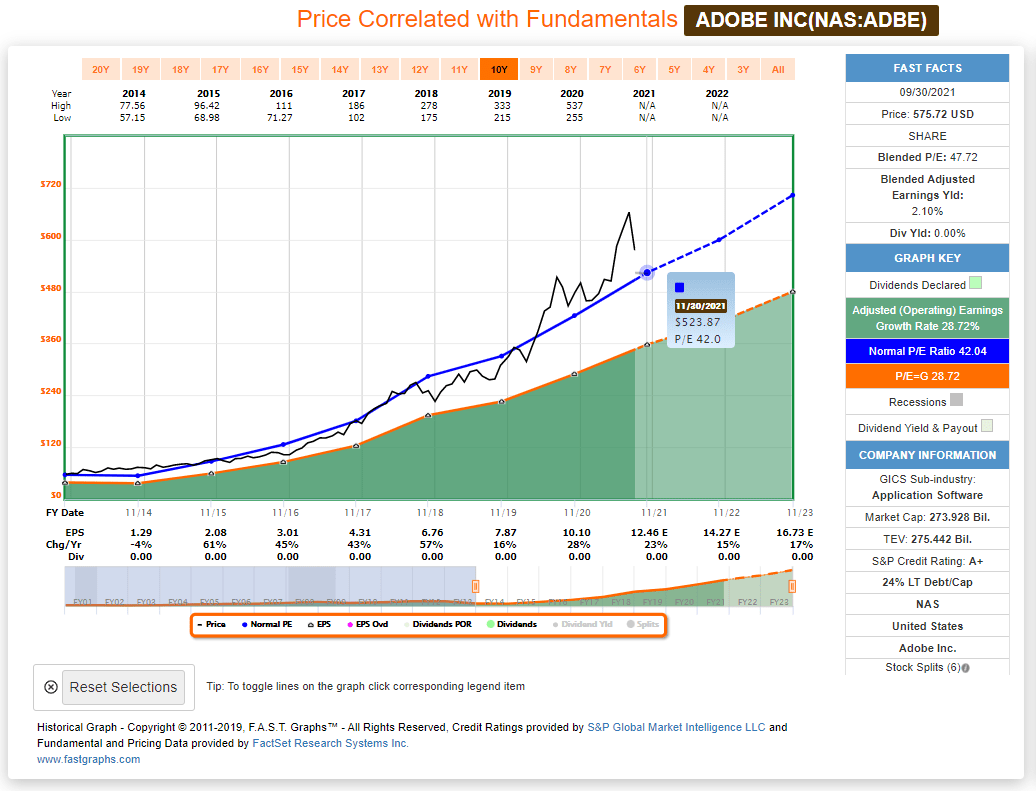Click the highlighted 11/21 Normal PE data point
This screenshot has height=791, width=1036.
coord(648,272)
